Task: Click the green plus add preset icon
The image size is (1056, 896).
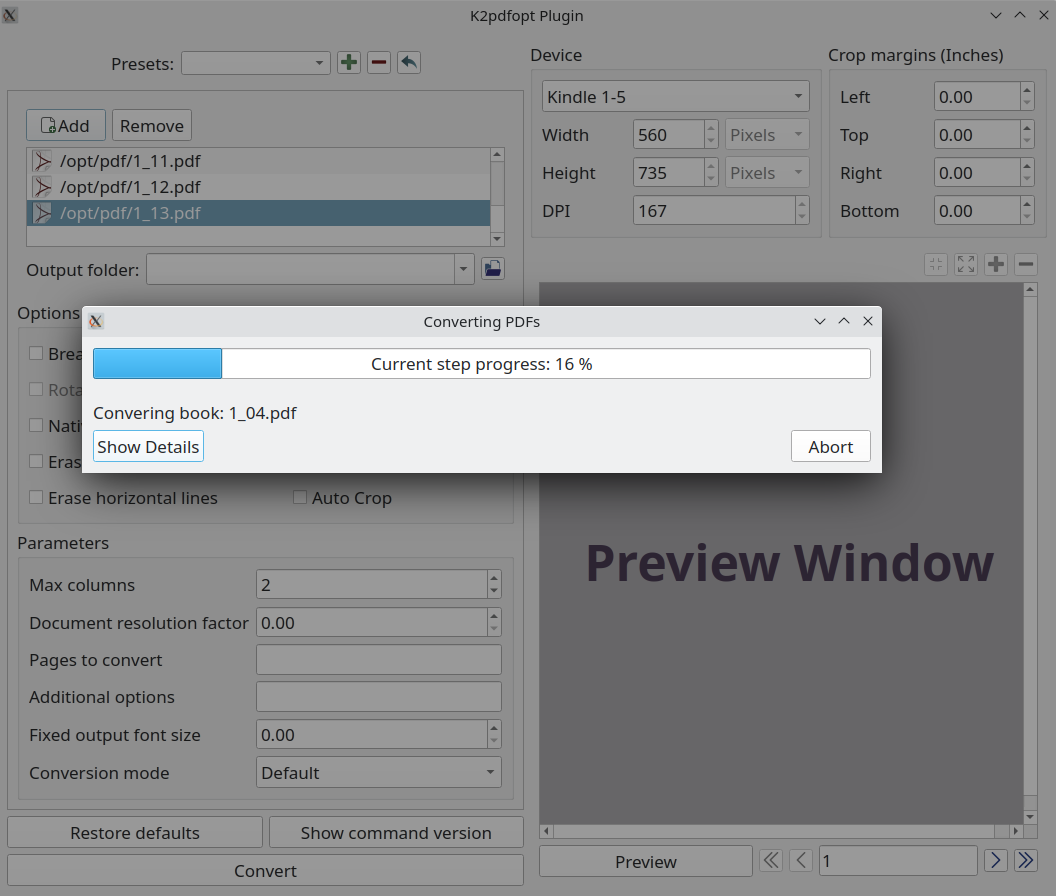Action: coord(349,63)
